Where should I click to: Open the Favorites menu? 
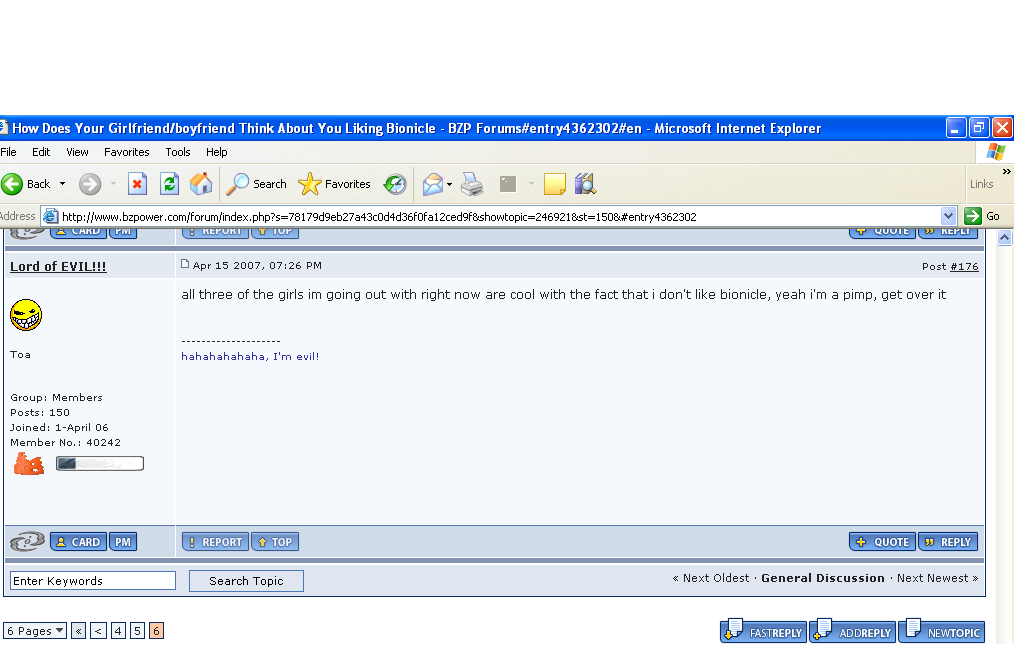tap(127, 152)
